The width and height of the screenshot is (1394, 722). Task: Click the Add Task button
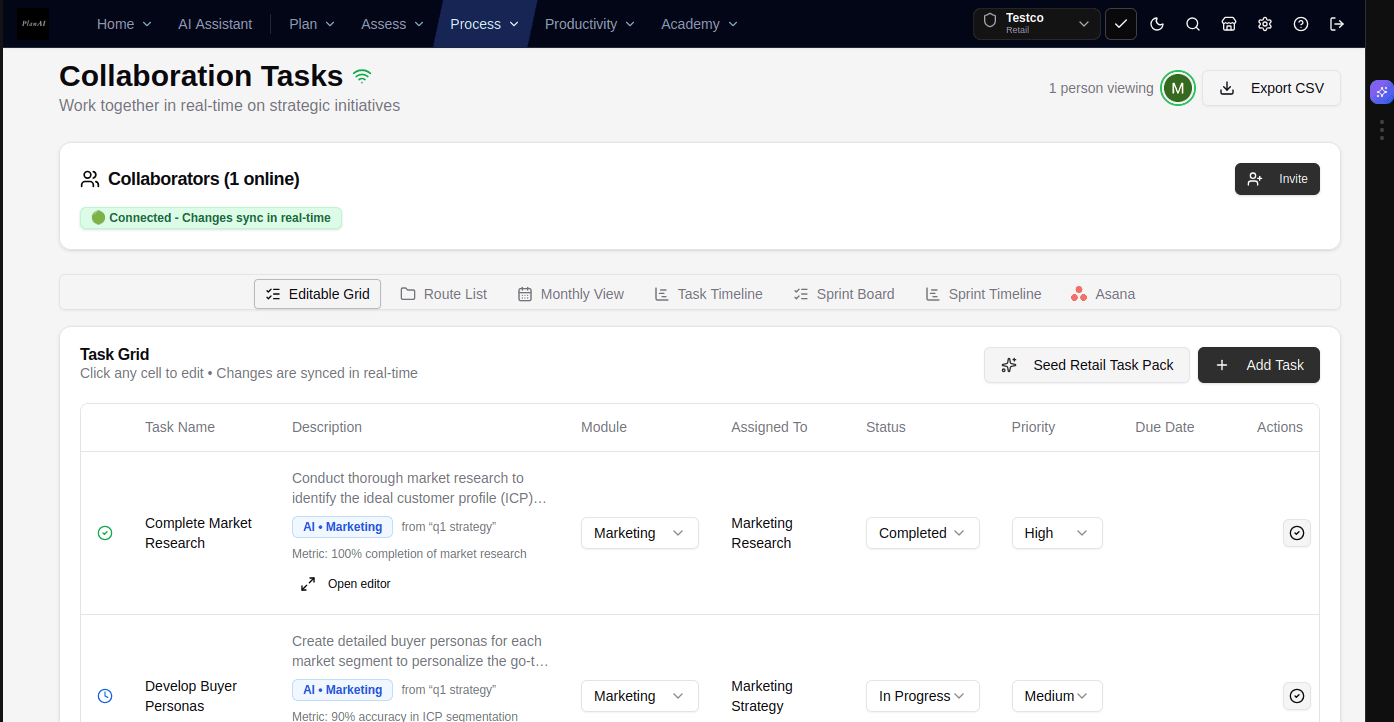coord(1259,365)
